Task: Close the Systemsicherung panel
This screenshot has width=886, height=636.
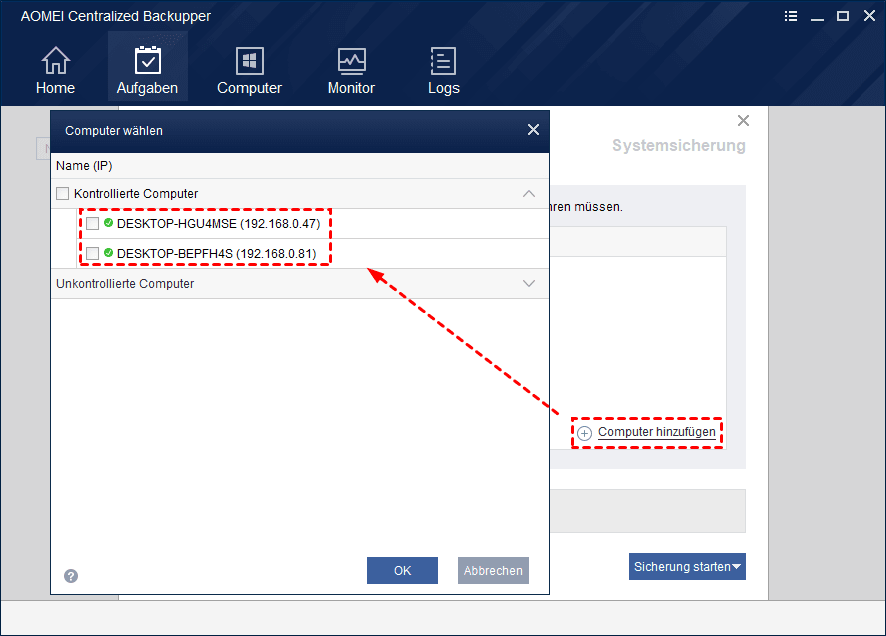Action: [x=744, y=120]
